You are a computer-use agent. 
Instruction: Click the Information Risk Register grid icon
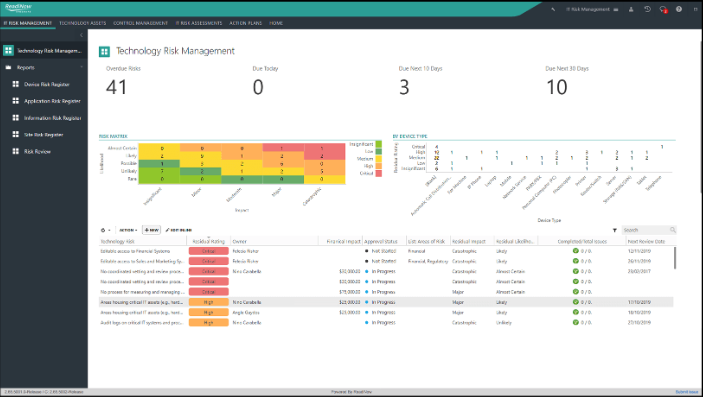tap(16, 118)
